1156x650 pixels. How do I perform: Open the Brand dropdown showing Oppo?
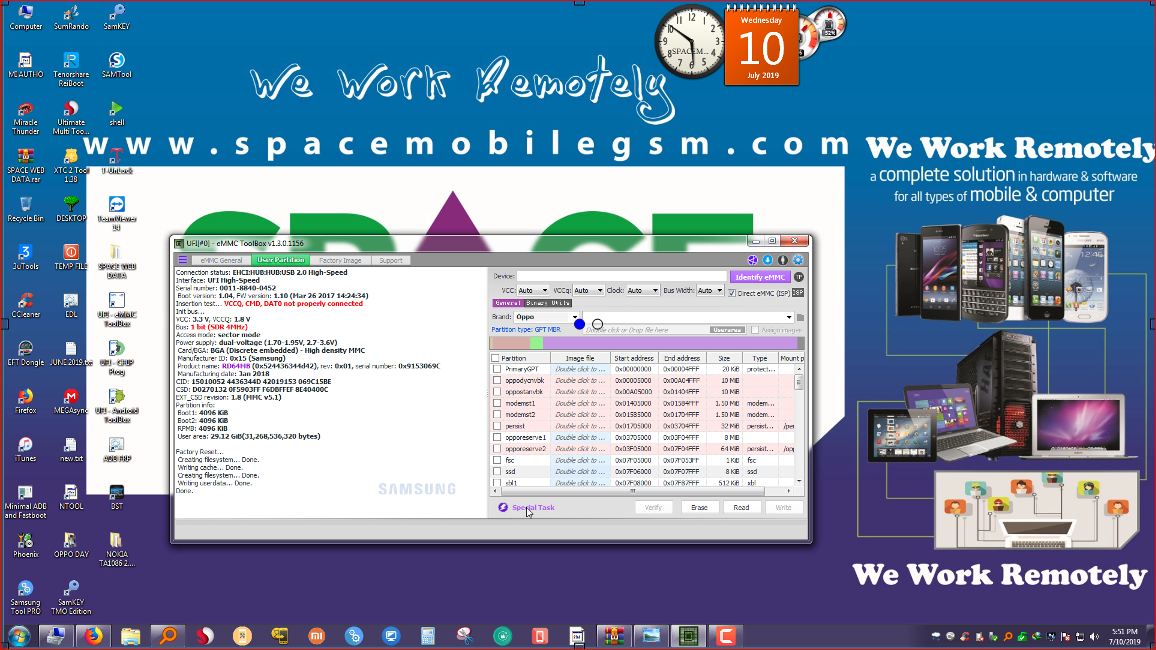546,317
